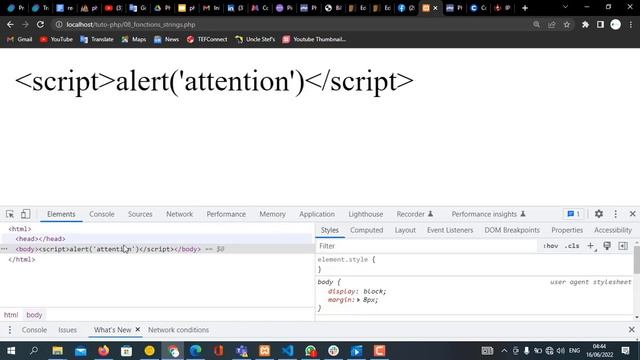640x360 pixels.
Task: Open the Performance panel tab
Action: click(226, 214)
